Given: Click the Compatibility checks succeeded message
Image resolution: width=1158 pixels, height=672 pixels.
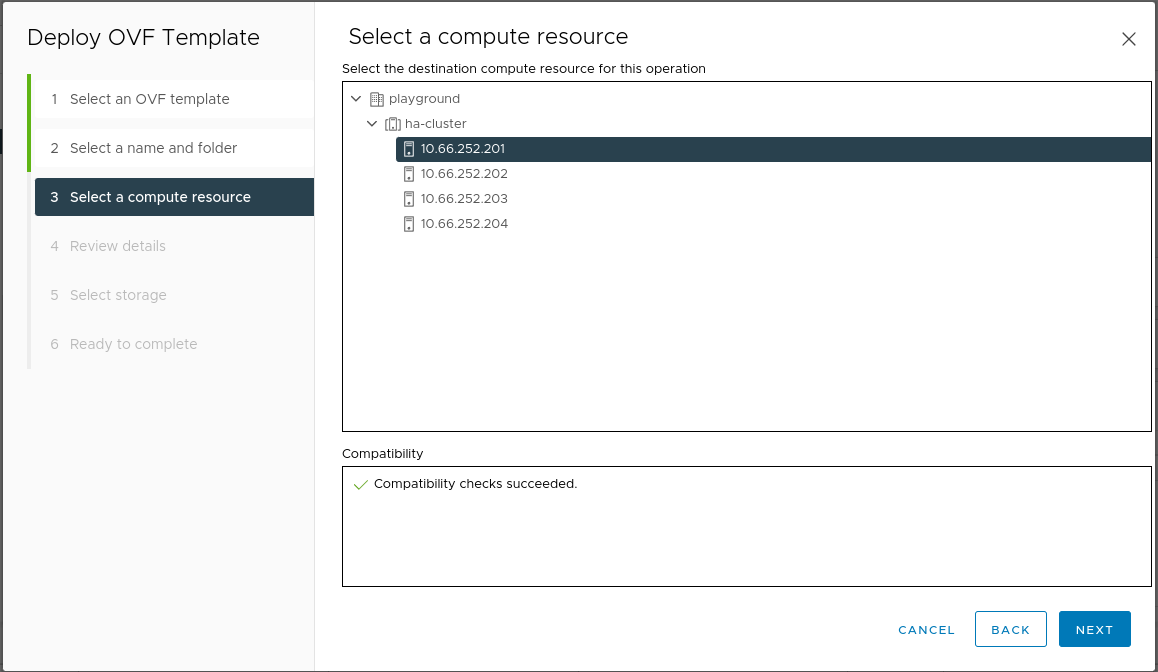Looking at the screenshot, I should point(475,484).
